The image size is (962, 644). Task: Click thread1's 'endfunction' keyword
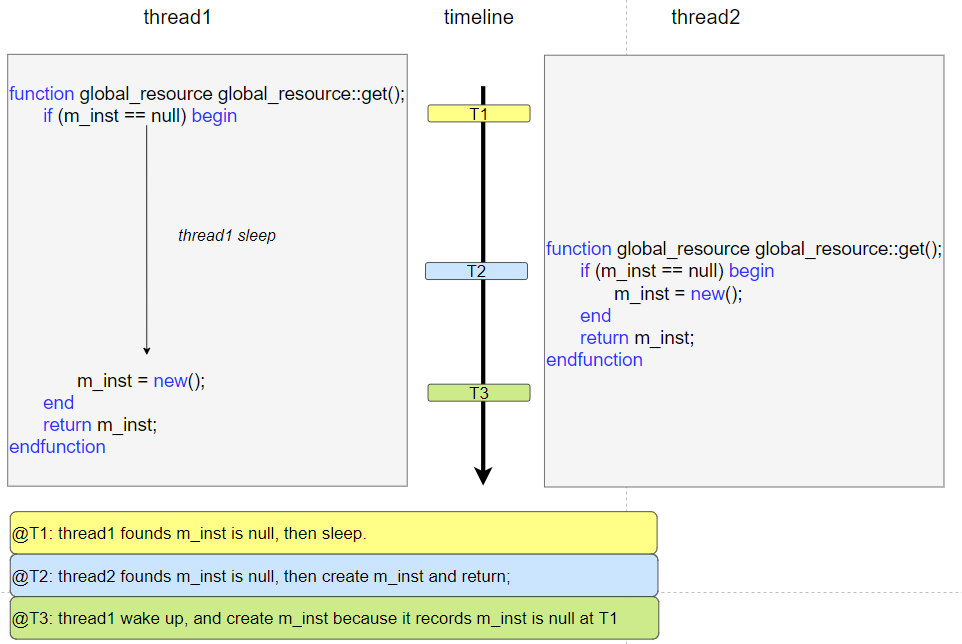point(57,447)
